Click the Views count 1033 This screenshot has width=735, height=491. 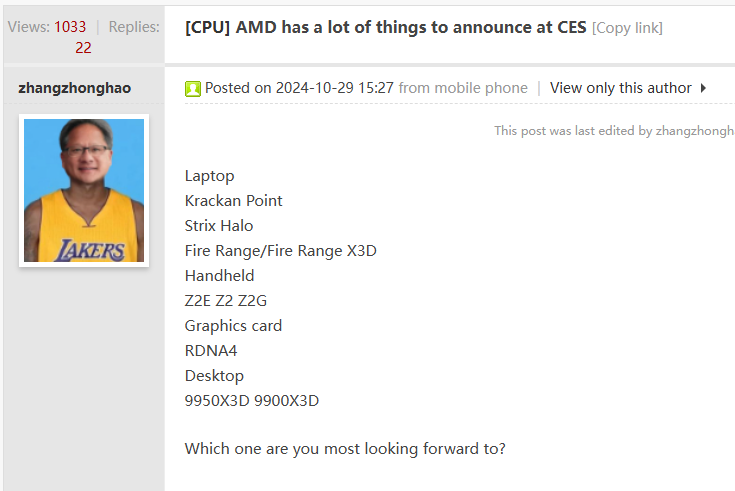pyautogui.click(x=70, y=27)
